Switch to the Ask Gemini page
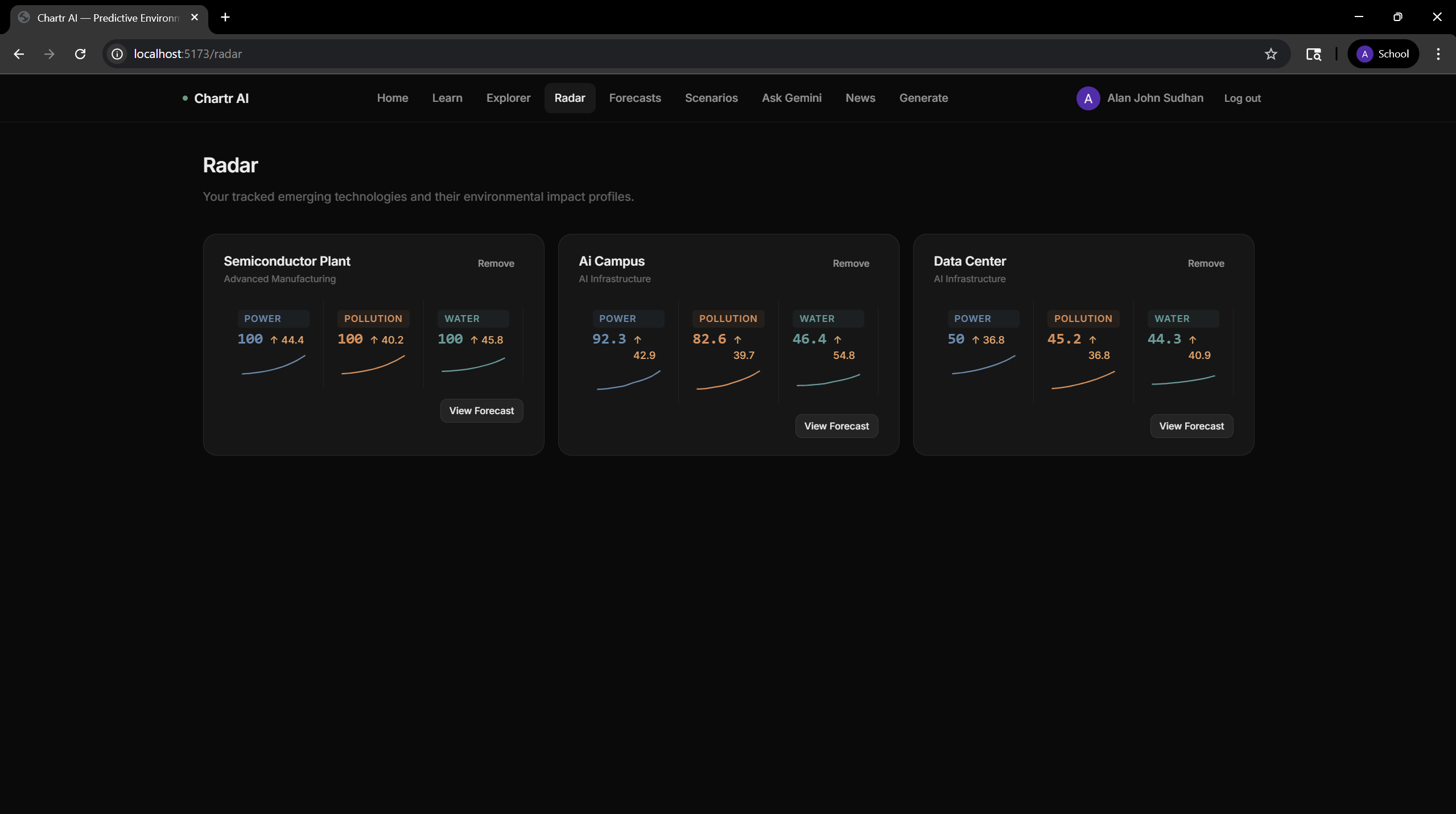Viewport: 1456px width, 814px height. point(791,98)
